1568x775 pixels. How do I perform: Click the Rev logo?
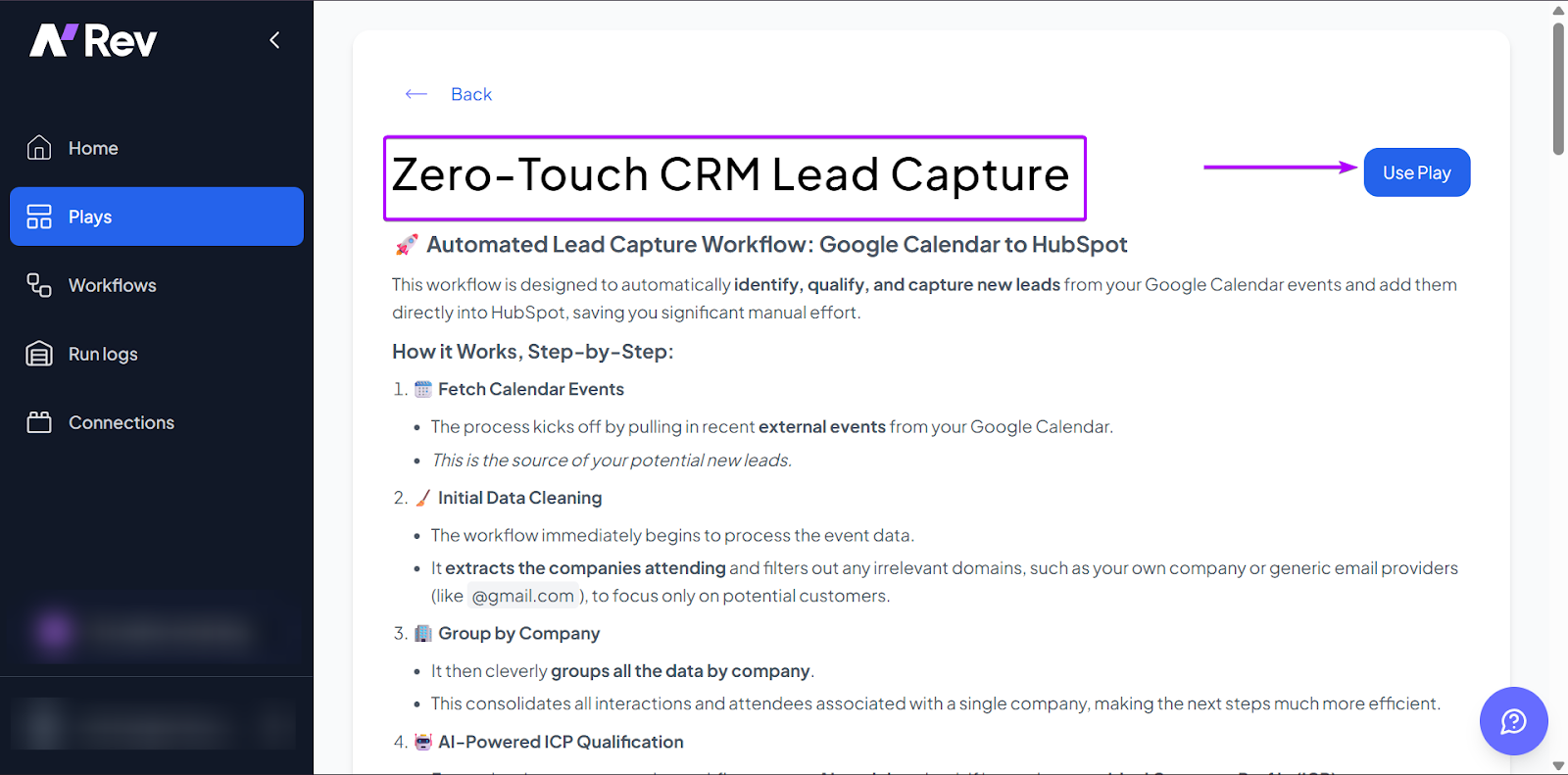[93, 40]
